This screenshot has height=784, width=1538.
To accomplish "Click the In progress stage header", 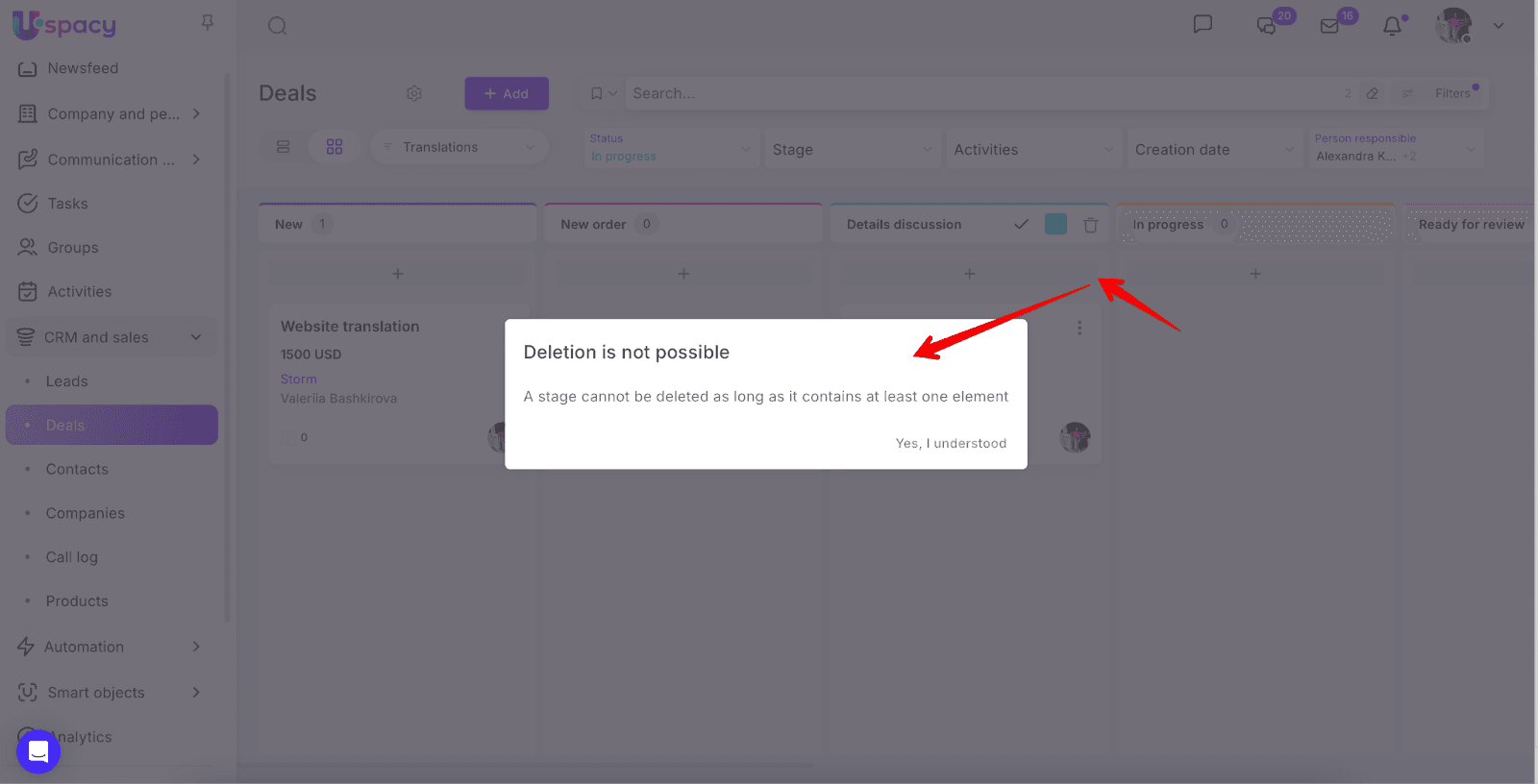I will (1255, 224).
